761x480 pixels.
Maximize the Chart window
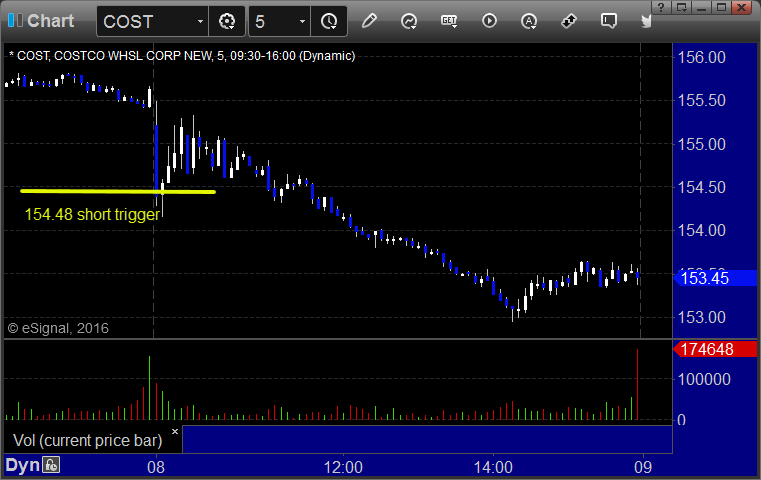pos(722,7)
